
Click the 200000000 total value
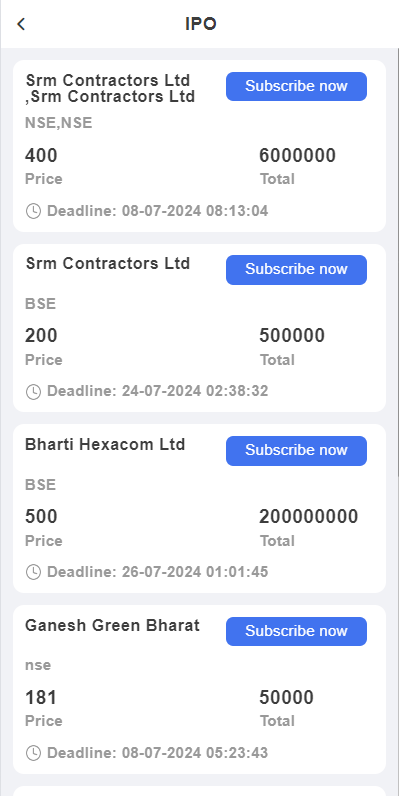(x=309, y=517)
